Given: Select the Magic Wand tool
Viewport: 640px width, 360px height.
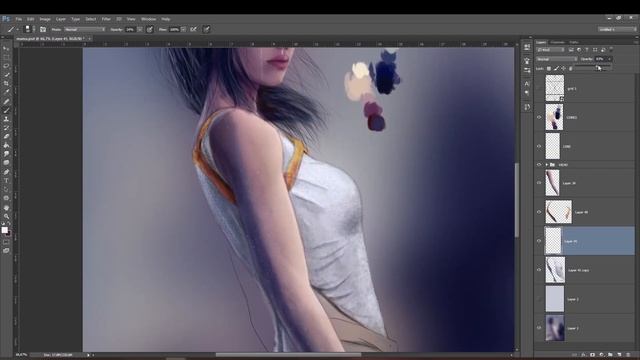Looking at the screenshot, I should pos(6,75).
